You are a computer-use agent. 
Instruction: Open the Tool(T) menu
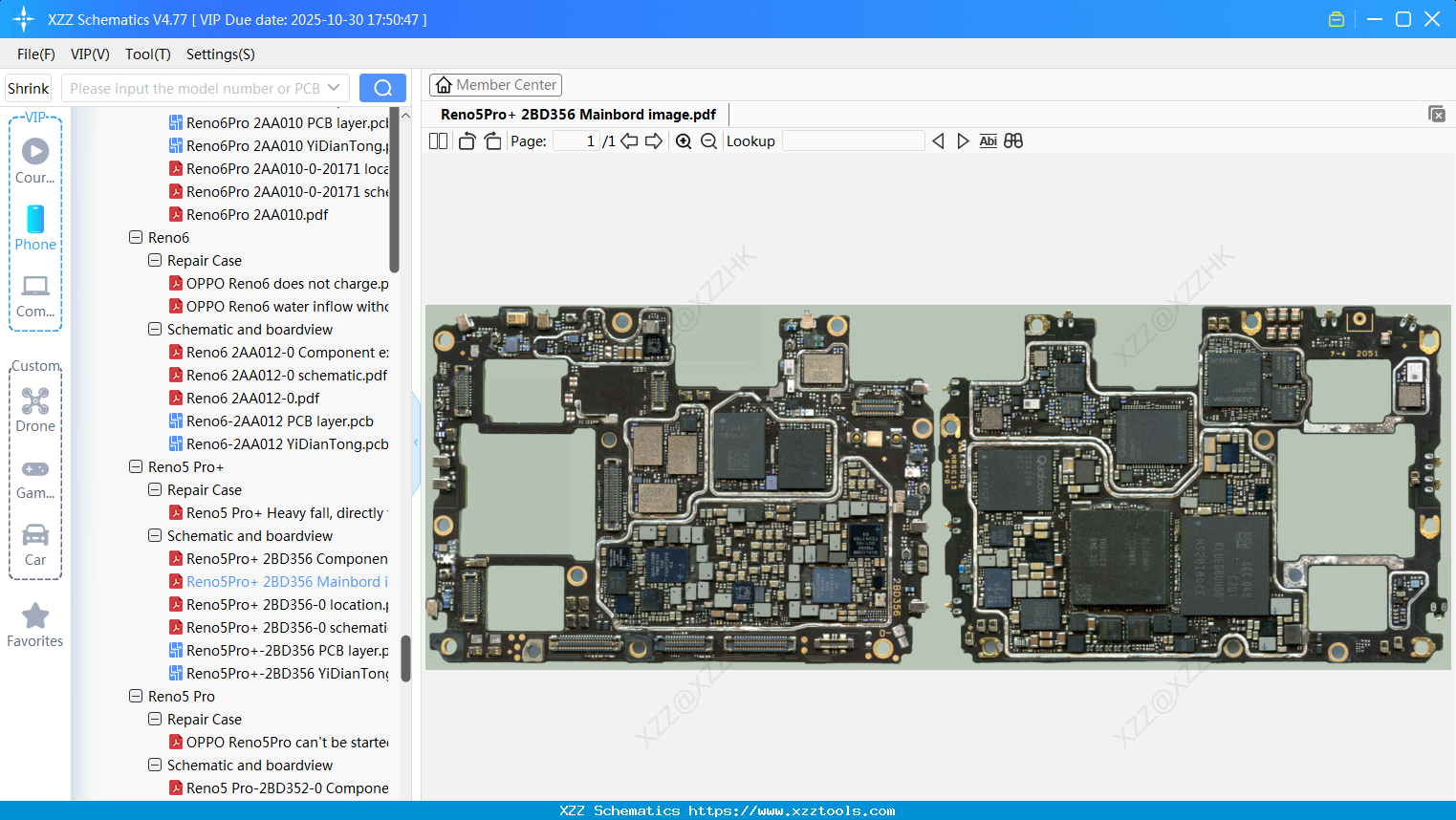pyautogui.click(x=147, y=54)
